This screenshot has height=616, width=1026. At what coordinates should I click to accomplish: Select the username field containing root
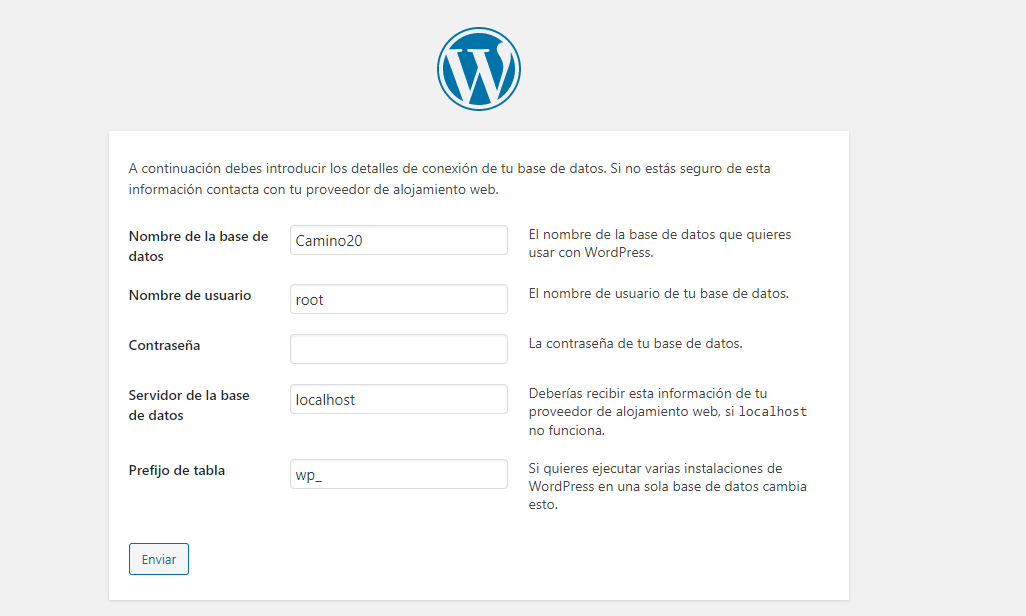tap(398, 299)
